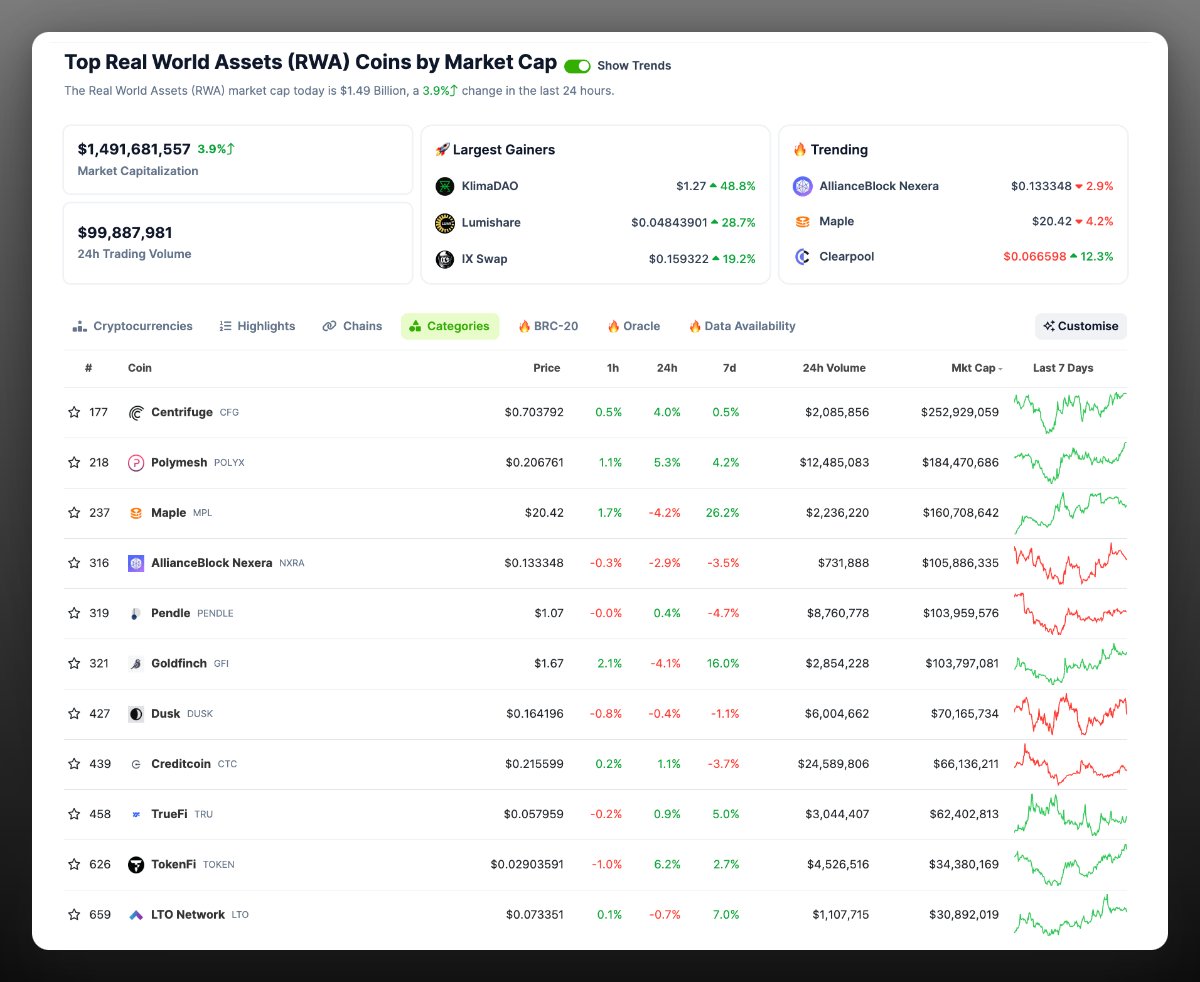Sort by rank # column header

click(x=88, y=368)
